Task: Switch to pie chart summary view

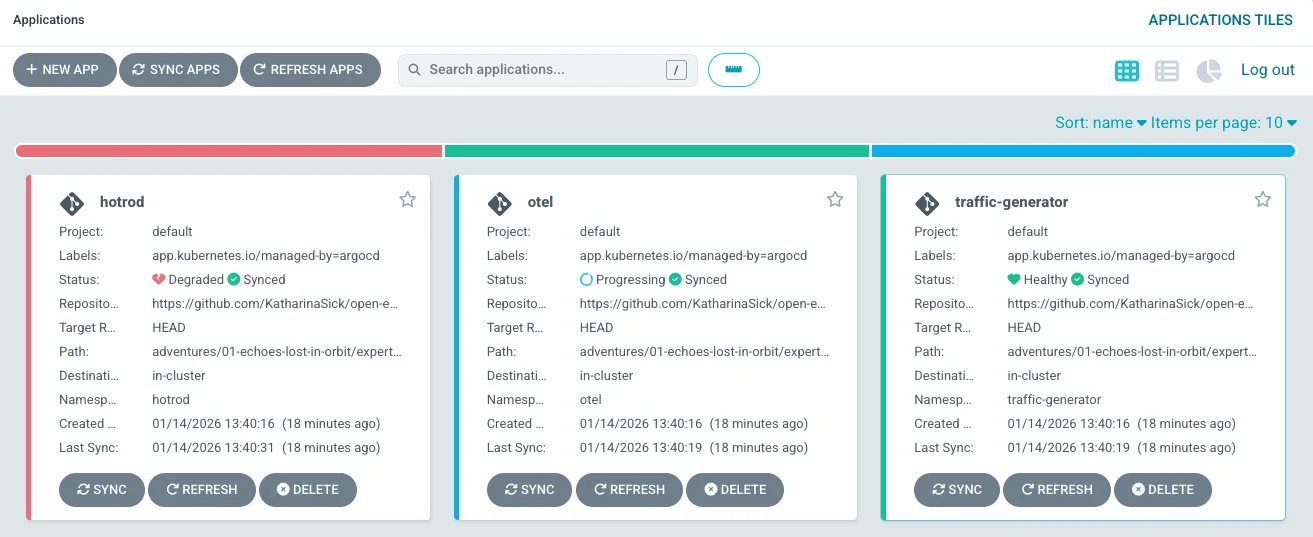Action: coord(1209,70)
